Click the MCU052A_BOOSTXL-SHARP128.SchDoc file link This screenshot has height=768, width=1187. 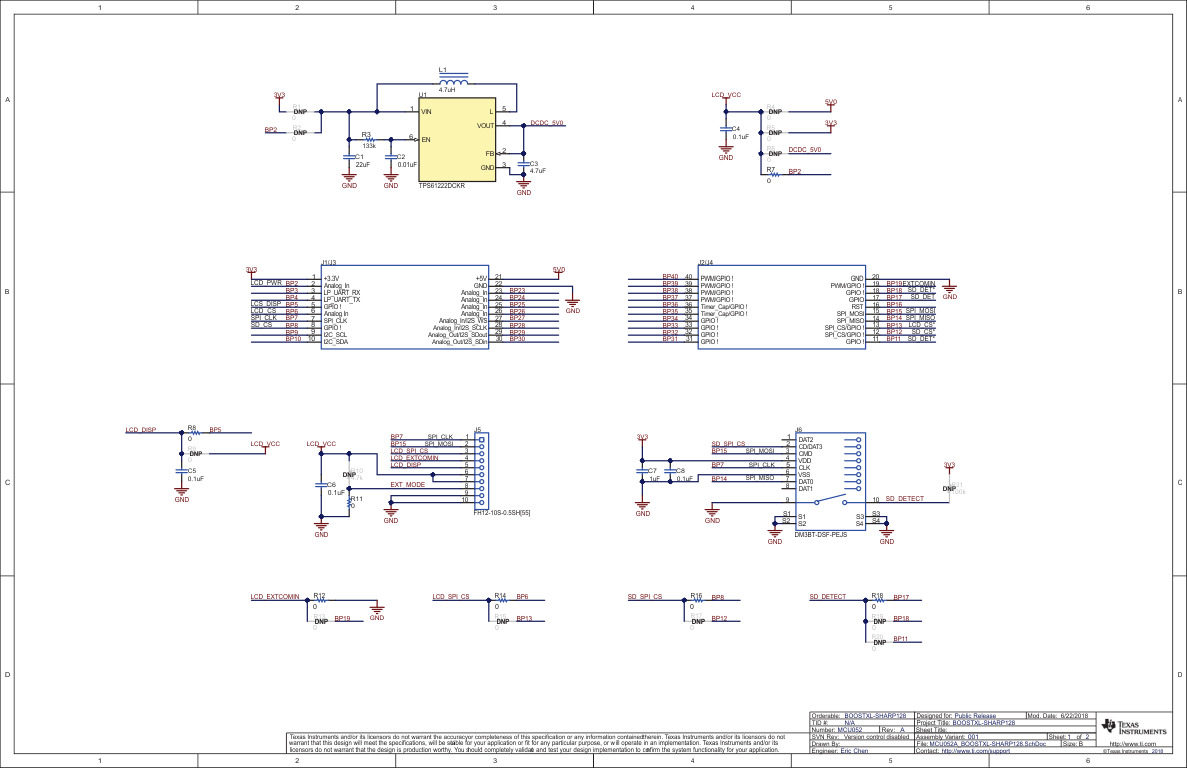point(988,744)
